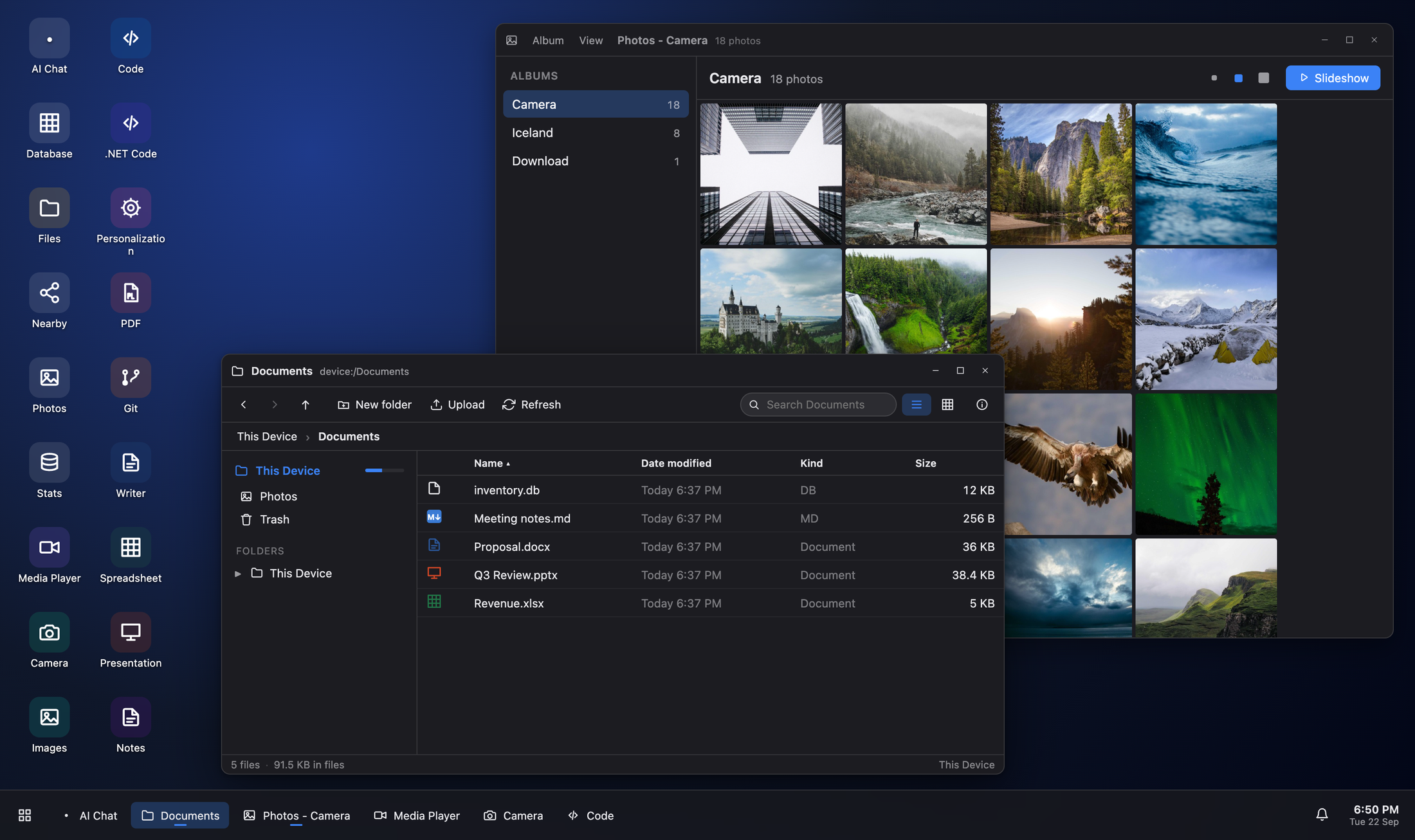Sort files by Date modified column
This screenshot has height=840, width=1415.
[x=676, y=463]
